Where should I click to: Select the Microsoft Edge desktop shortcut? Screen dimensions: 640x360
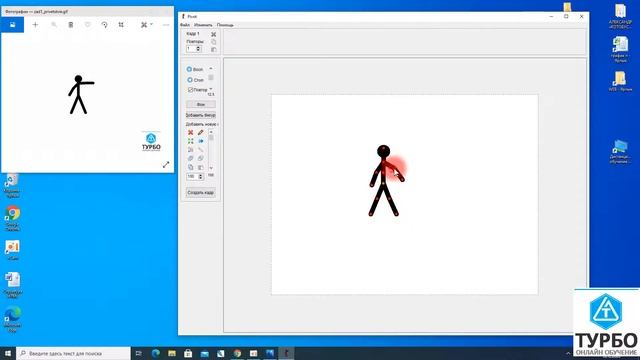click(x=13, y=319)
